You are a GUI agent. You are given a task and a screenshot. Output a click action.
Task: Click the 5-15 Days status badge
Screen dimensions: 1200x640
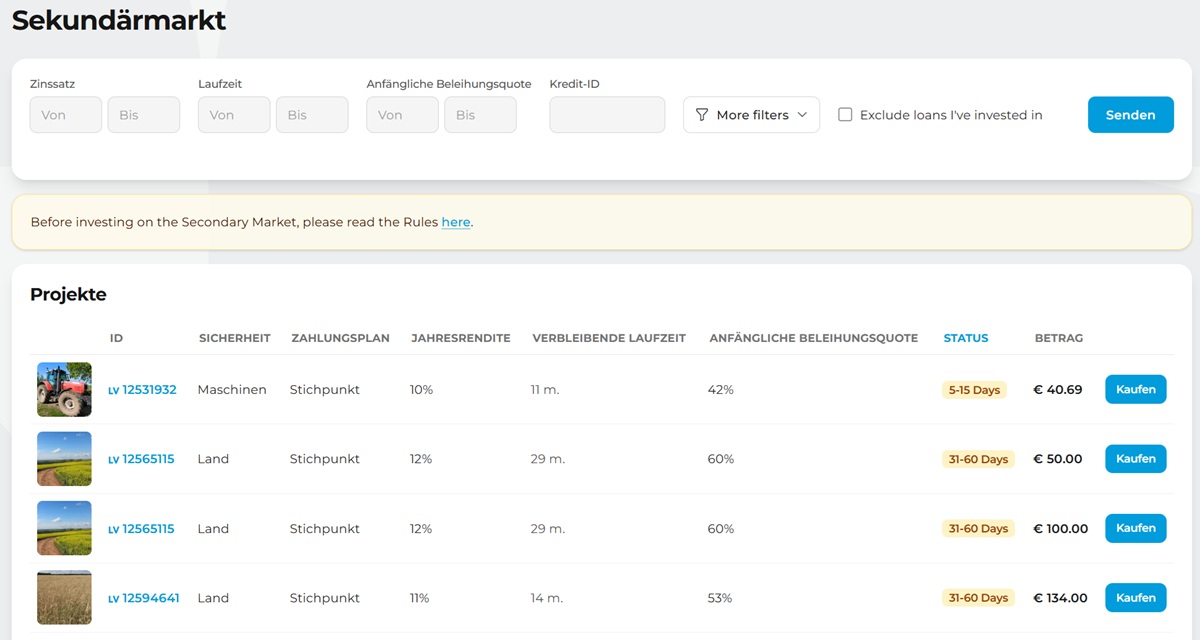click(975, 390)
